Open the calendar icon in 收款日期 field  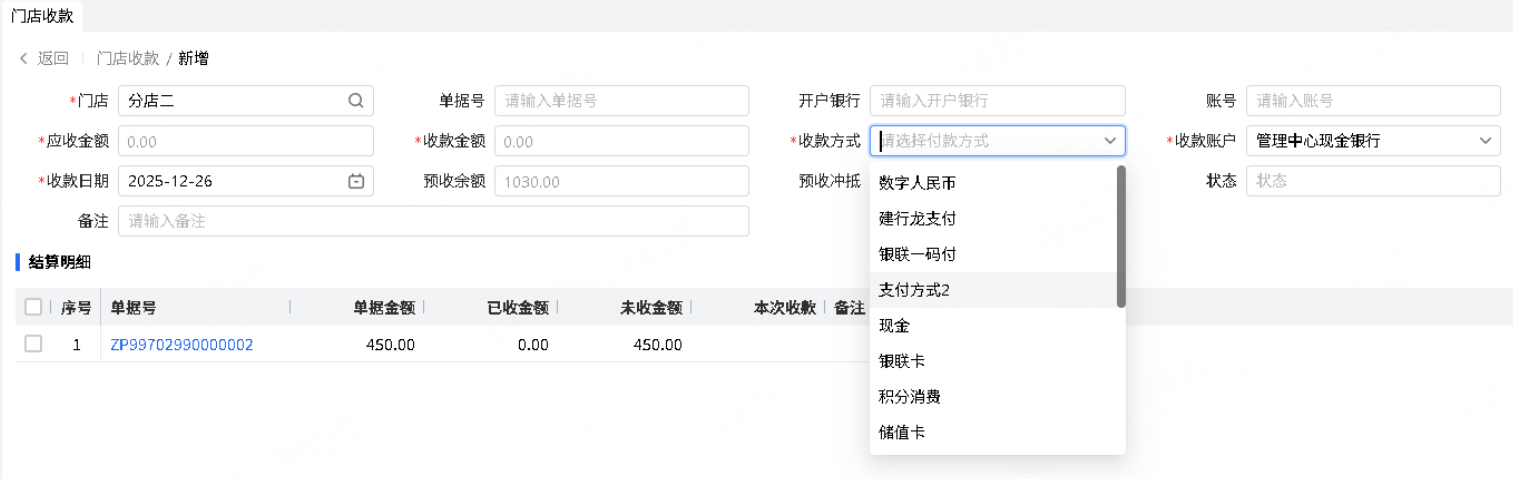[x=356, y=181]
